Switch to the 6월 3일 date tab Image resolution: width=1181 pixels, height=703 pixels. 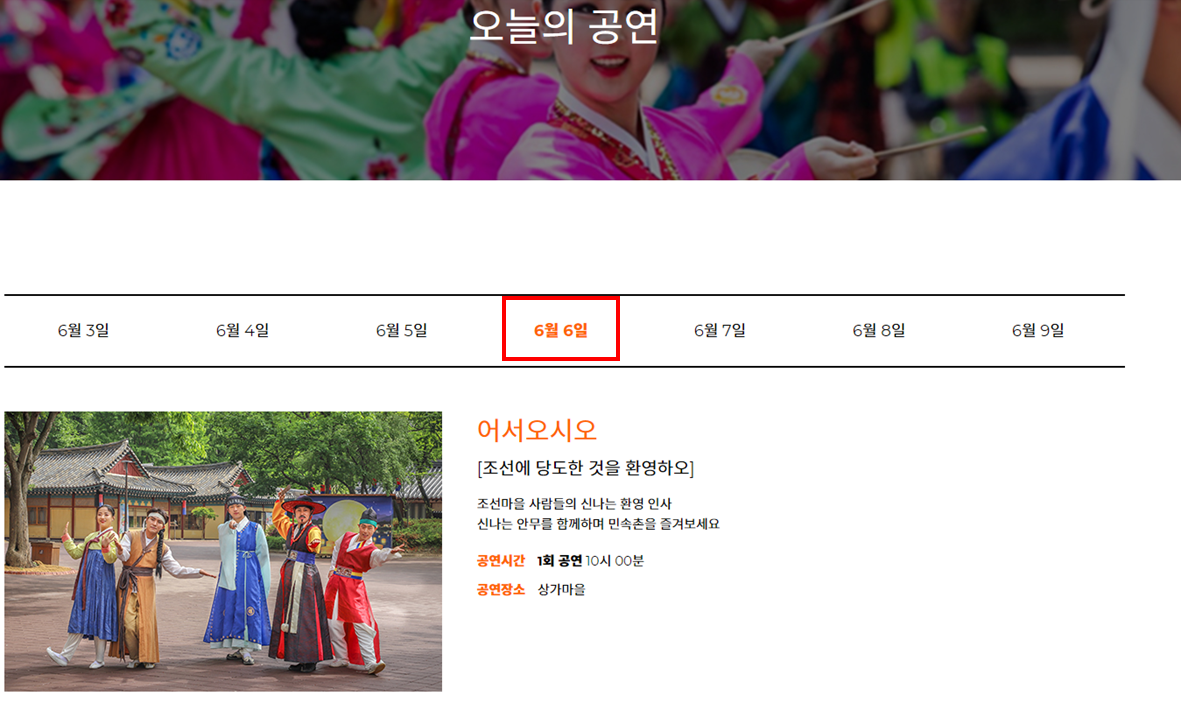(83, 330)
